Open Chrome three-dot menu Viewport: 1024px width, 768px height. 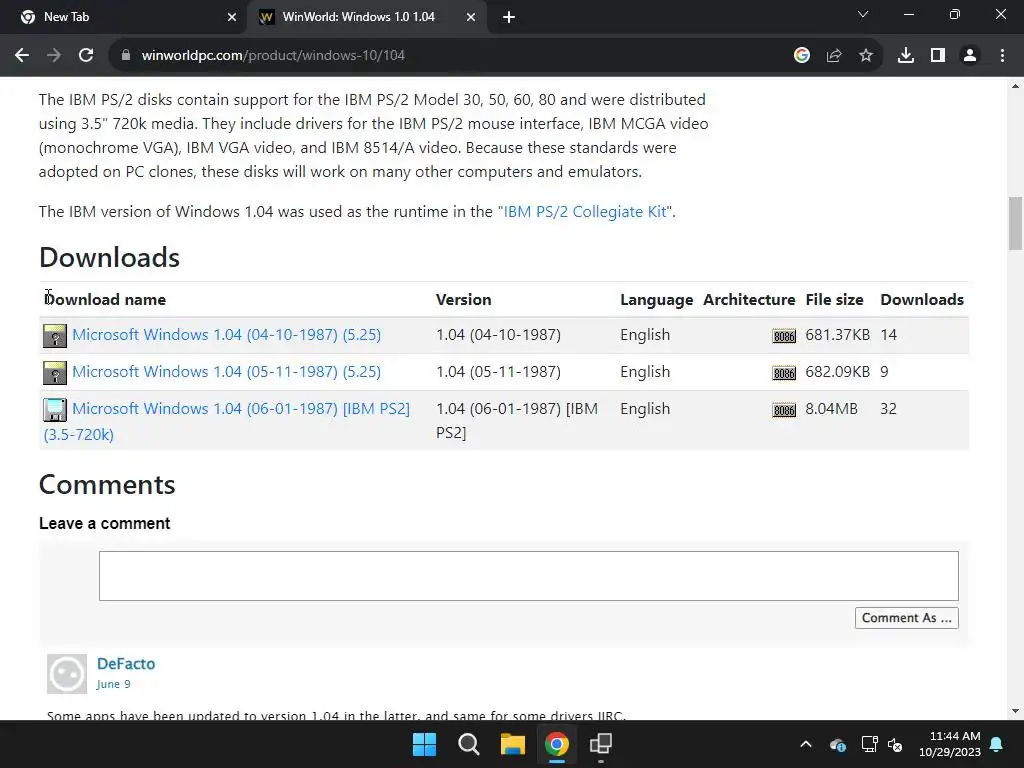point(1002,56)
